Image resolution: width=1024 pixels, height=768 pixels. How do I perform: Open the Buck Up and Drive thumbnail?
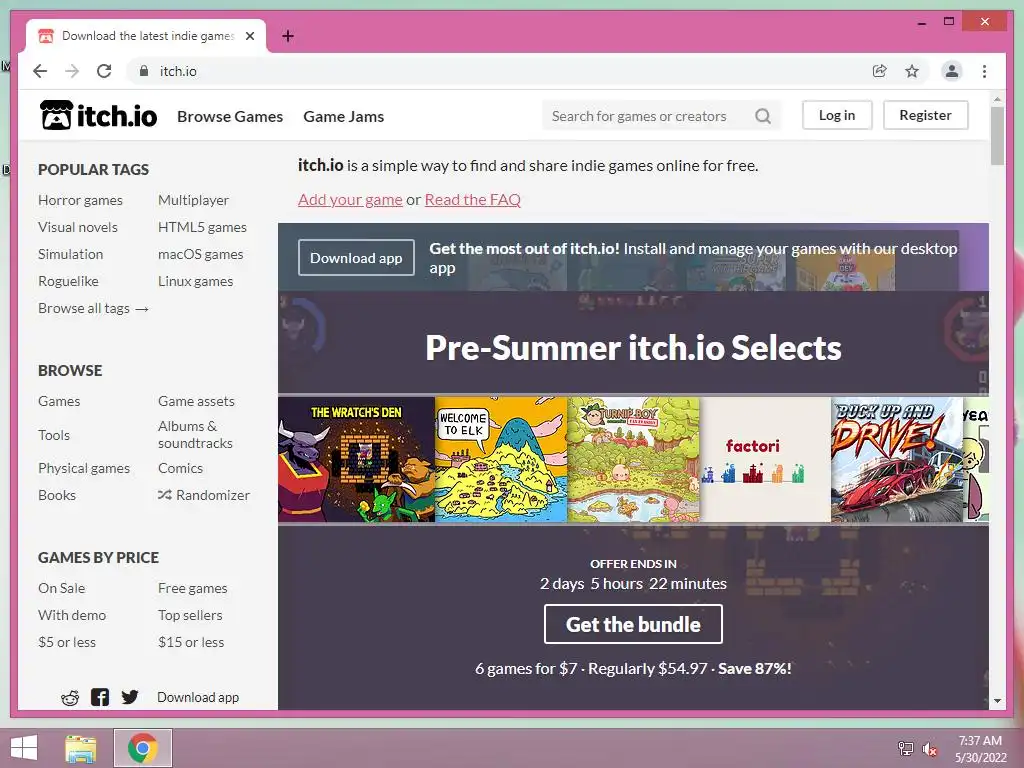click(x=896, y=460)
